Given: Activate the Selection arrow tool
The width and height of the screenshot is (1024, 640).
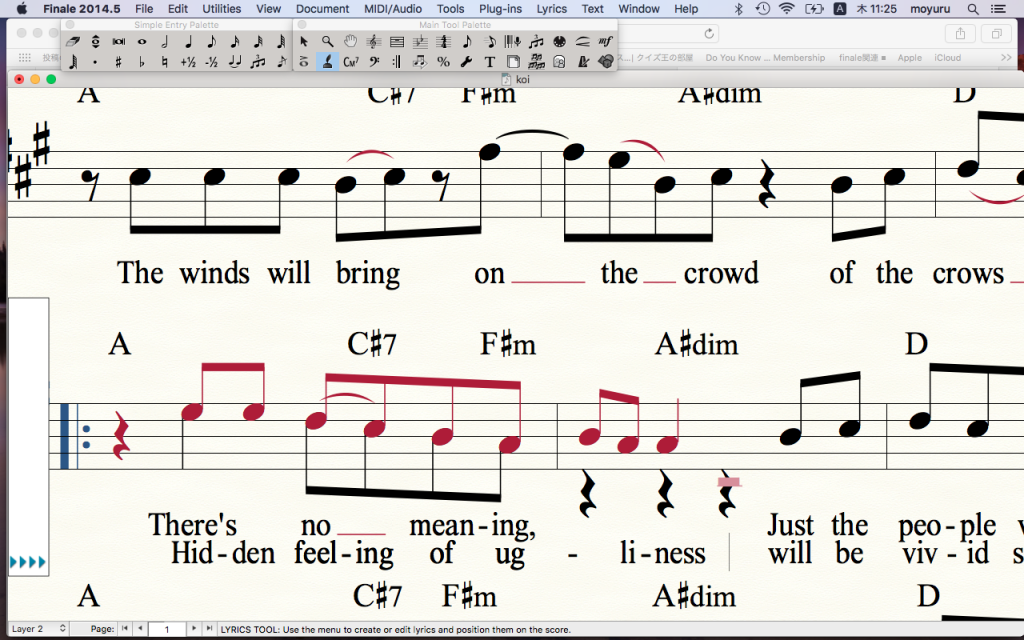Looking at the screenshot, I should click(x=304, y=42).
